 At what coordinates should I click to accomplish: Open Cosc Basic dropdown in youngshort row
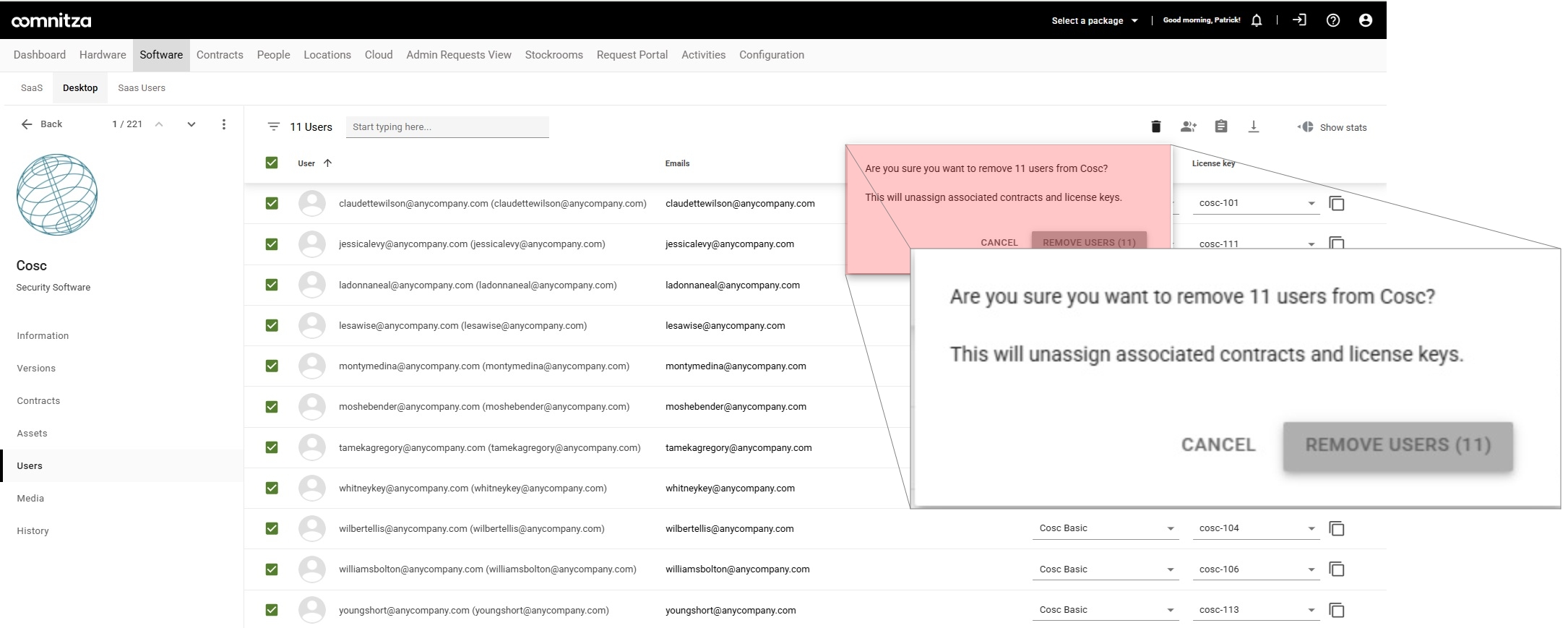pos(1106,610)
